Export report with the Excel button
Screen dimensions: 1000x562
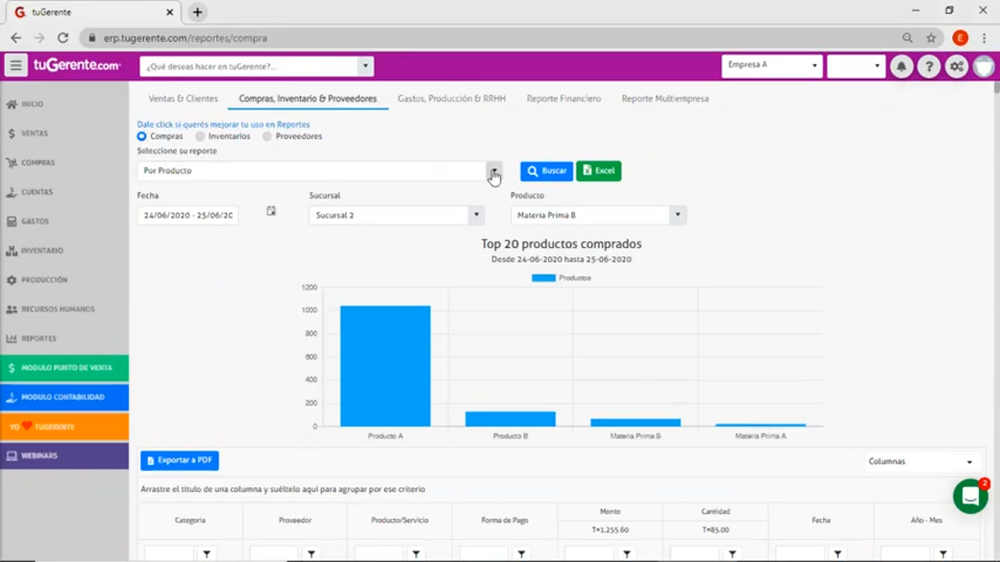point(598,171)
